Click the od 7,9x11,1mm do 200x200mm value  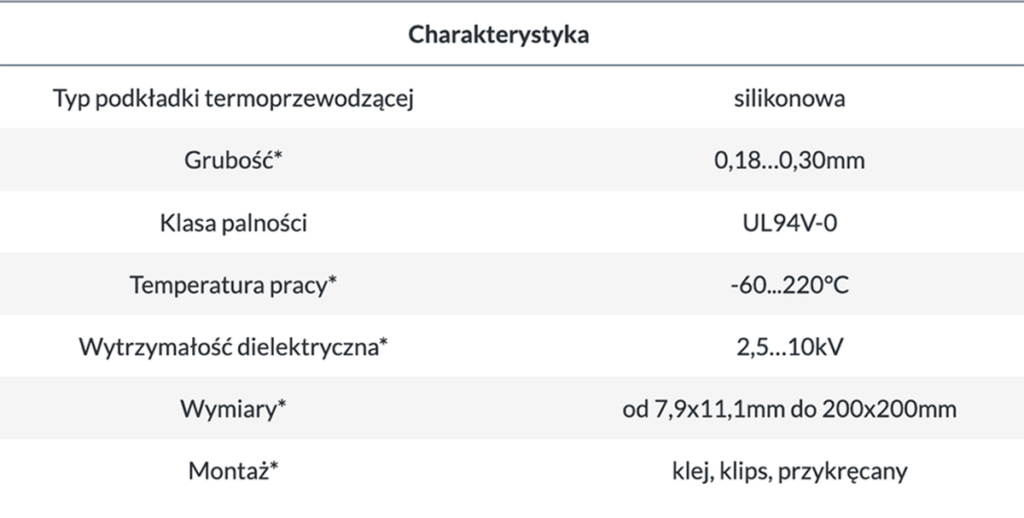pos(789,408)
